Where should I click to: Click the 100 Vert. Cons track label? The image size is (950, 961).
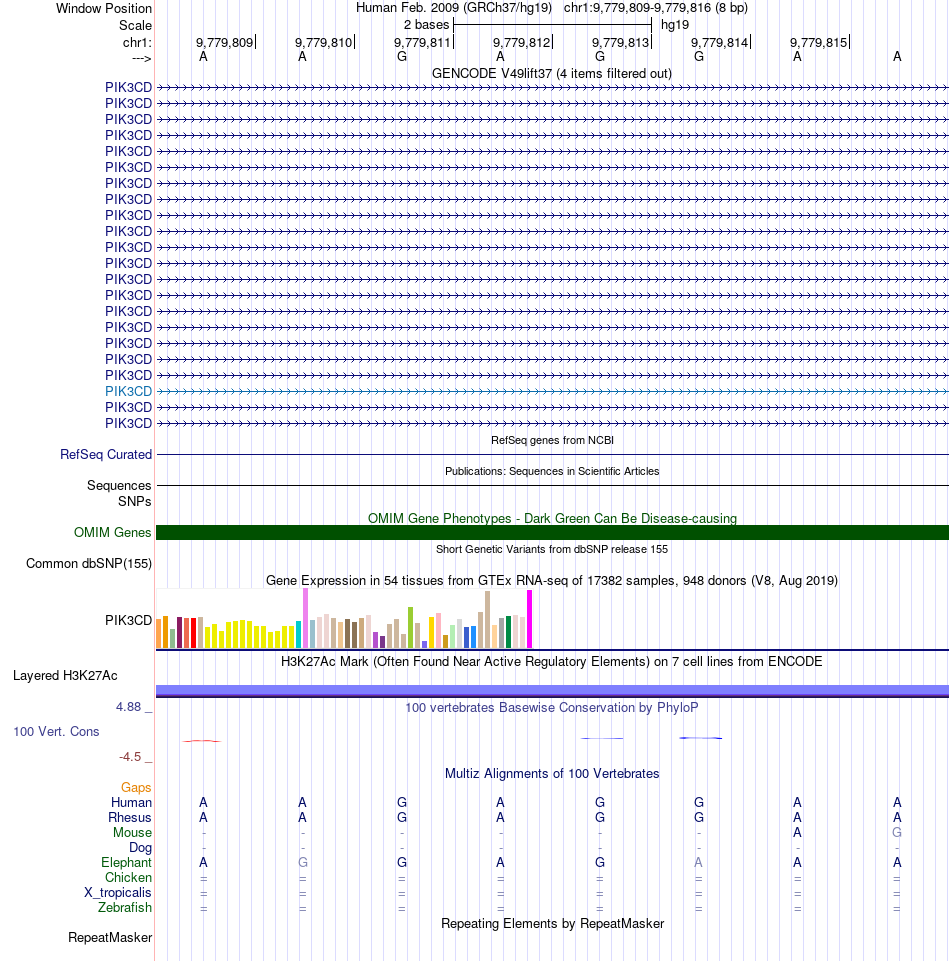pos(56,731)
